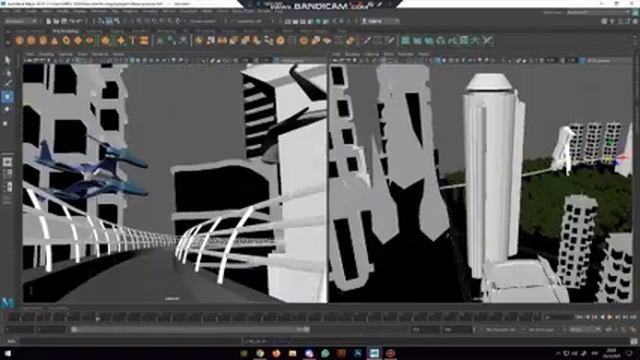The height and width of the screenshot is (360, 640).
Task: Toggle the Attribute Editor visibility icon
Action: (x=620, y=21)
